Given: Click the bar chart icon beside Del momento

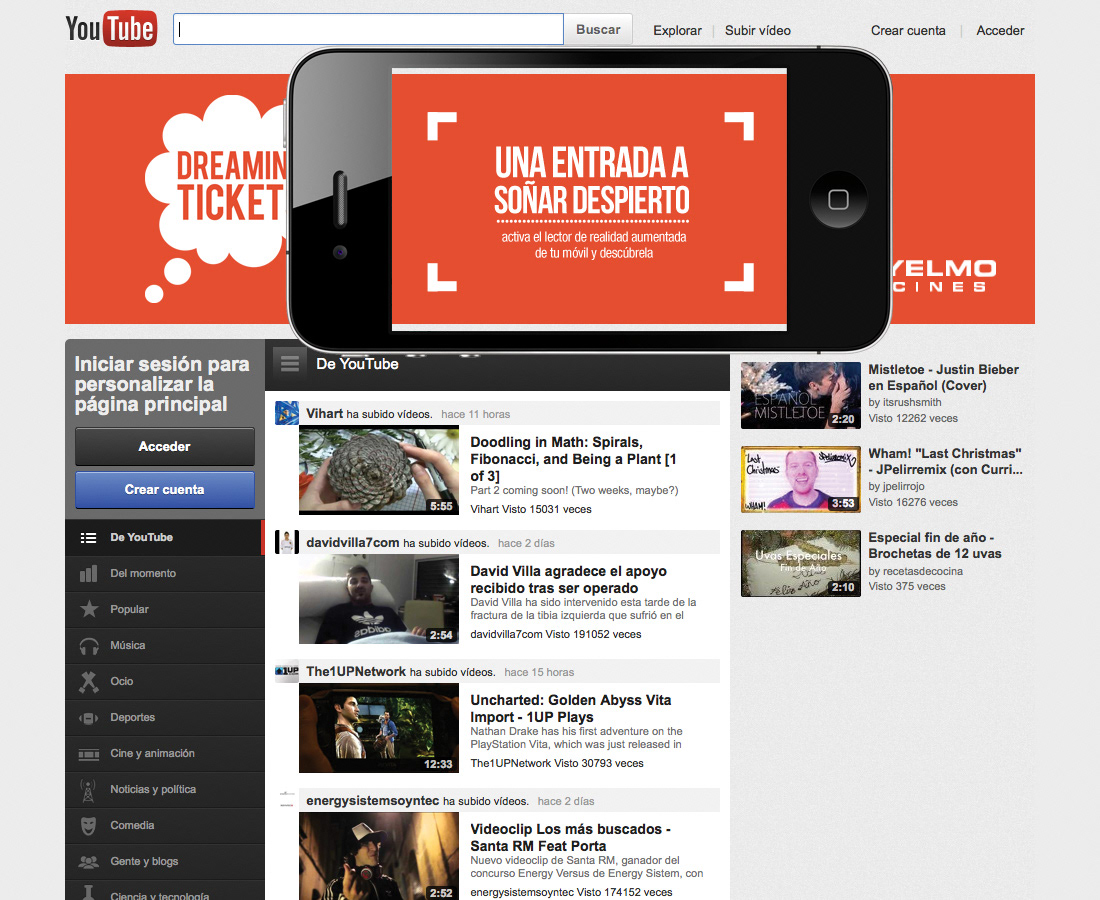Looking at the screenshot, I should coord(89,574).
